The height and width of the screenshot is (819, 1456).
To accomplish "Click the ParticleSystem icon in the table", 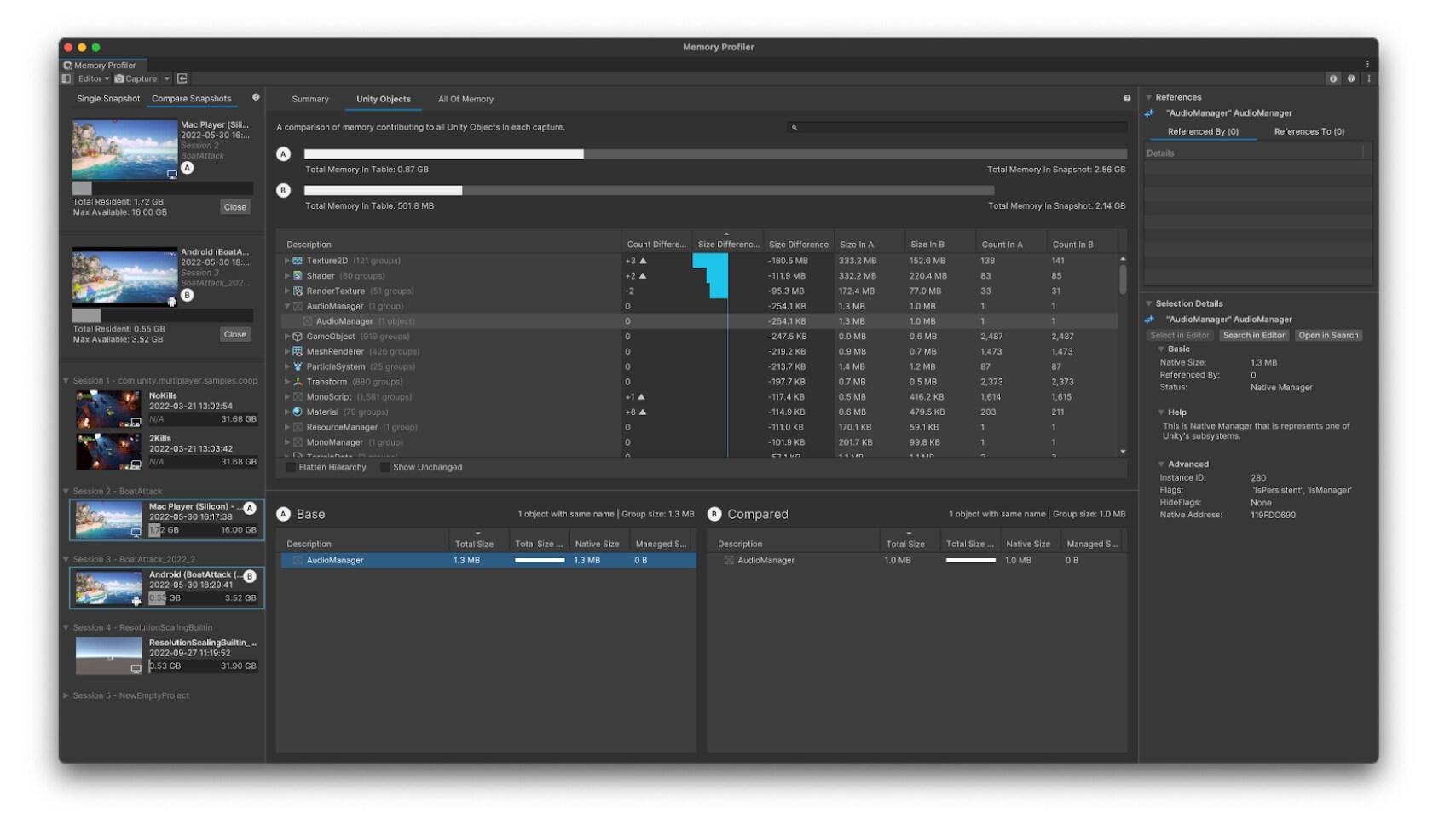I will [296, 366].
